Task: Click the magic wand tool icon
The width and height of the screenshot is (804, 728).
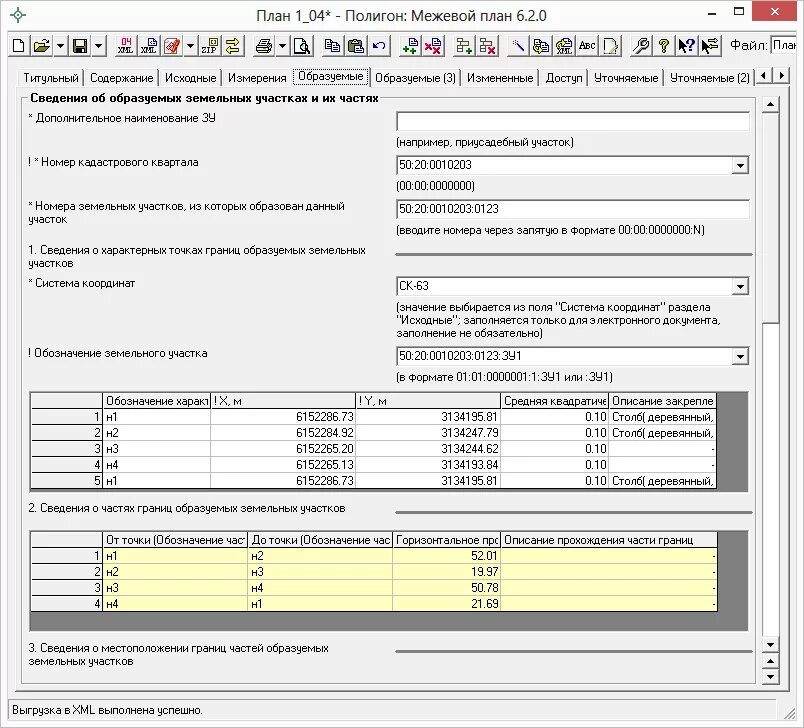Action: point(517,46)
